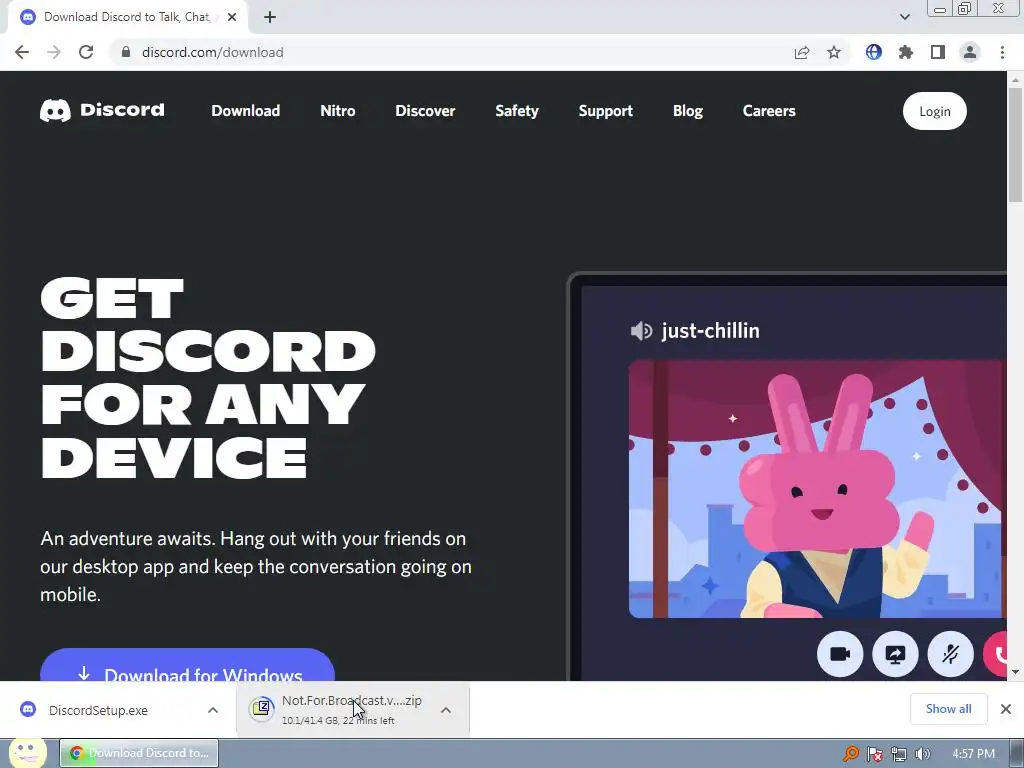
Task: Open the tab search dropdown arrow
Action: click(x=904, y=17)
